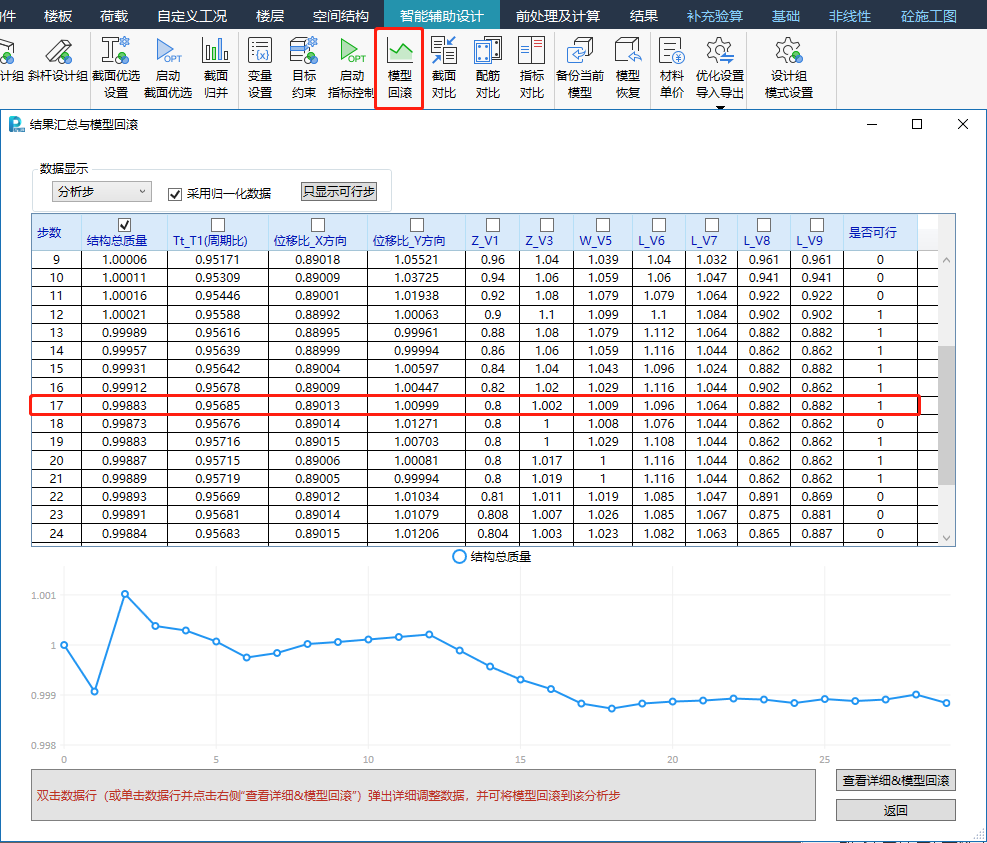Switch to the 前处理及计算 tab

(558, 16)
